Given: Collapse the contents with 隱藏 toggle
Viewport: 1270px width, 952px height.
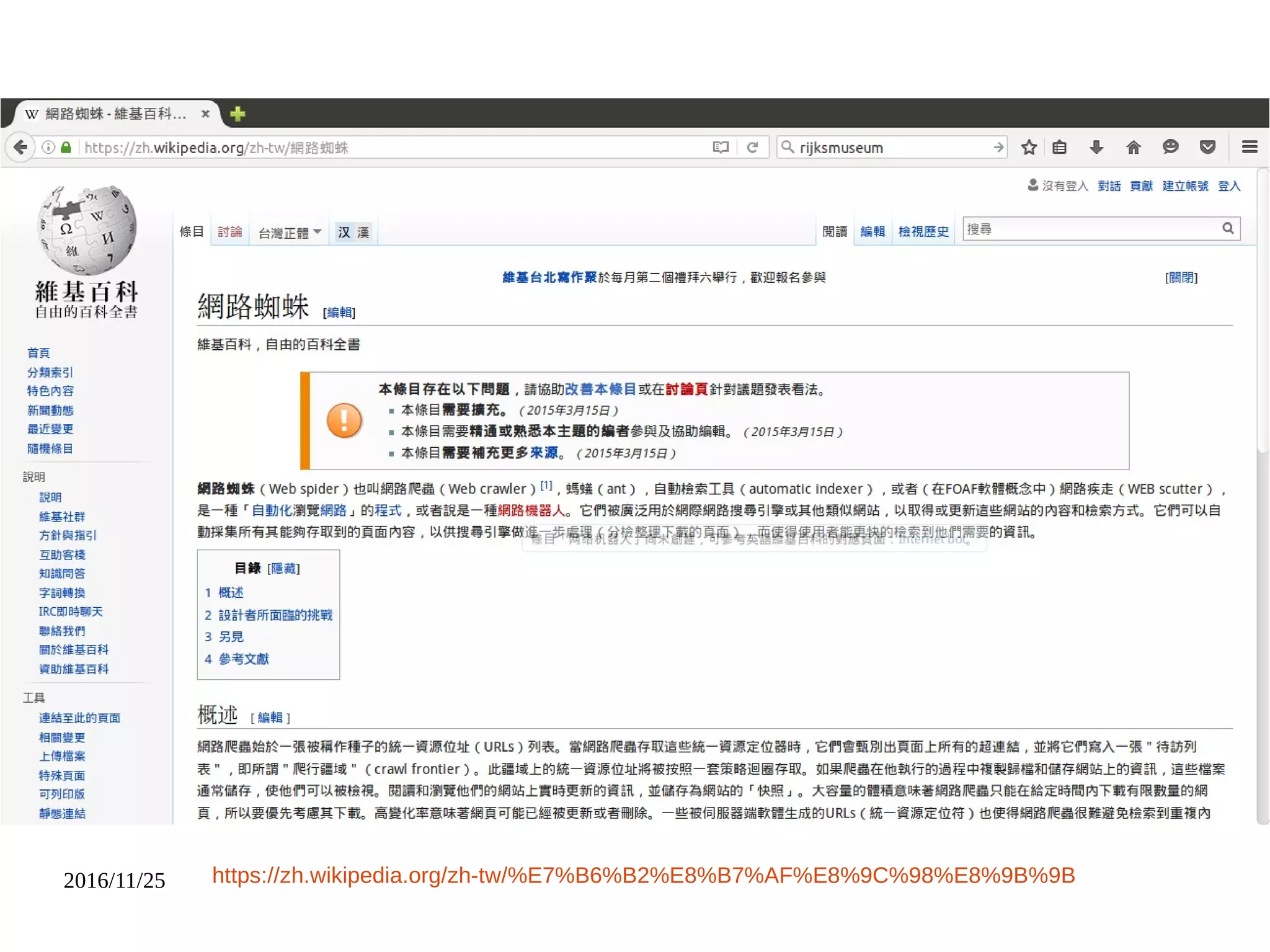Looking at the screenshot, I should click(x=284, y=569).
